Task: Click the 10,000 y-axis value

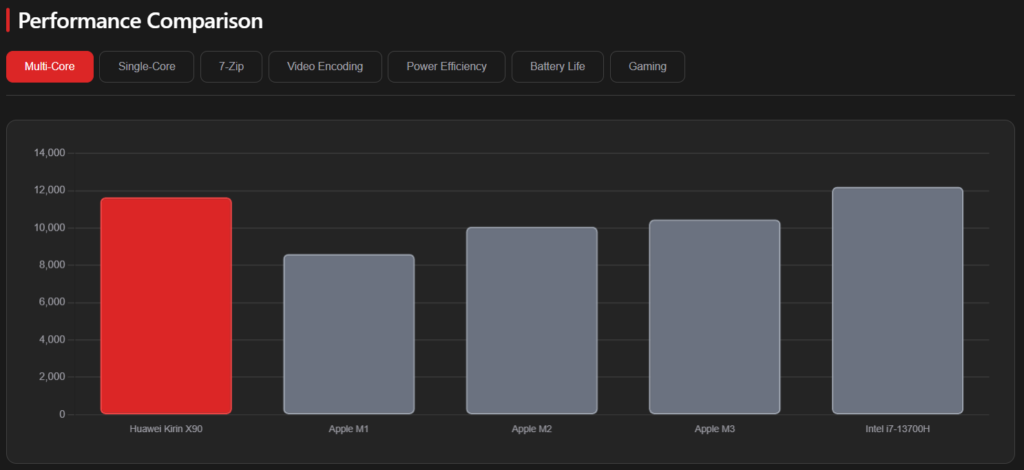Action: pos(50,228)
